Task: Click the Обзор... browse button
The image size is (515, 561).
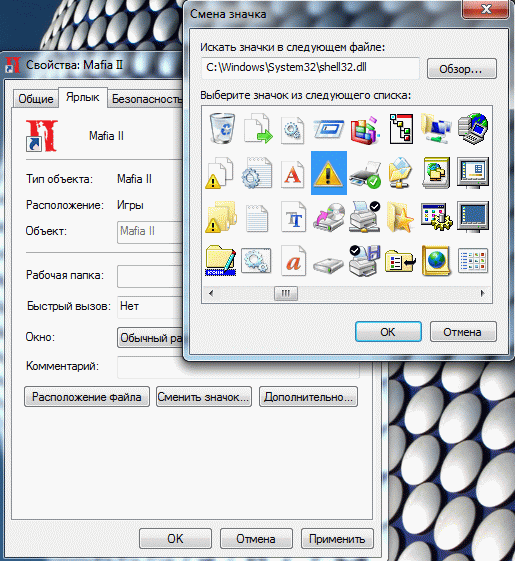Action: 462,69
